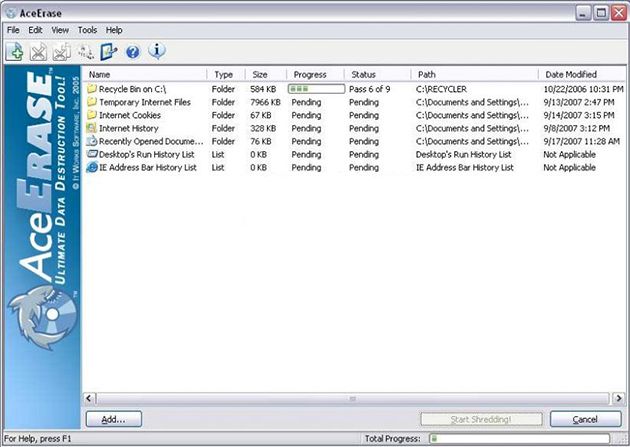The width and height of the screenshot is (630, 447).
Task: Click the AceErase title bar app icon
Action: (11, 13)
